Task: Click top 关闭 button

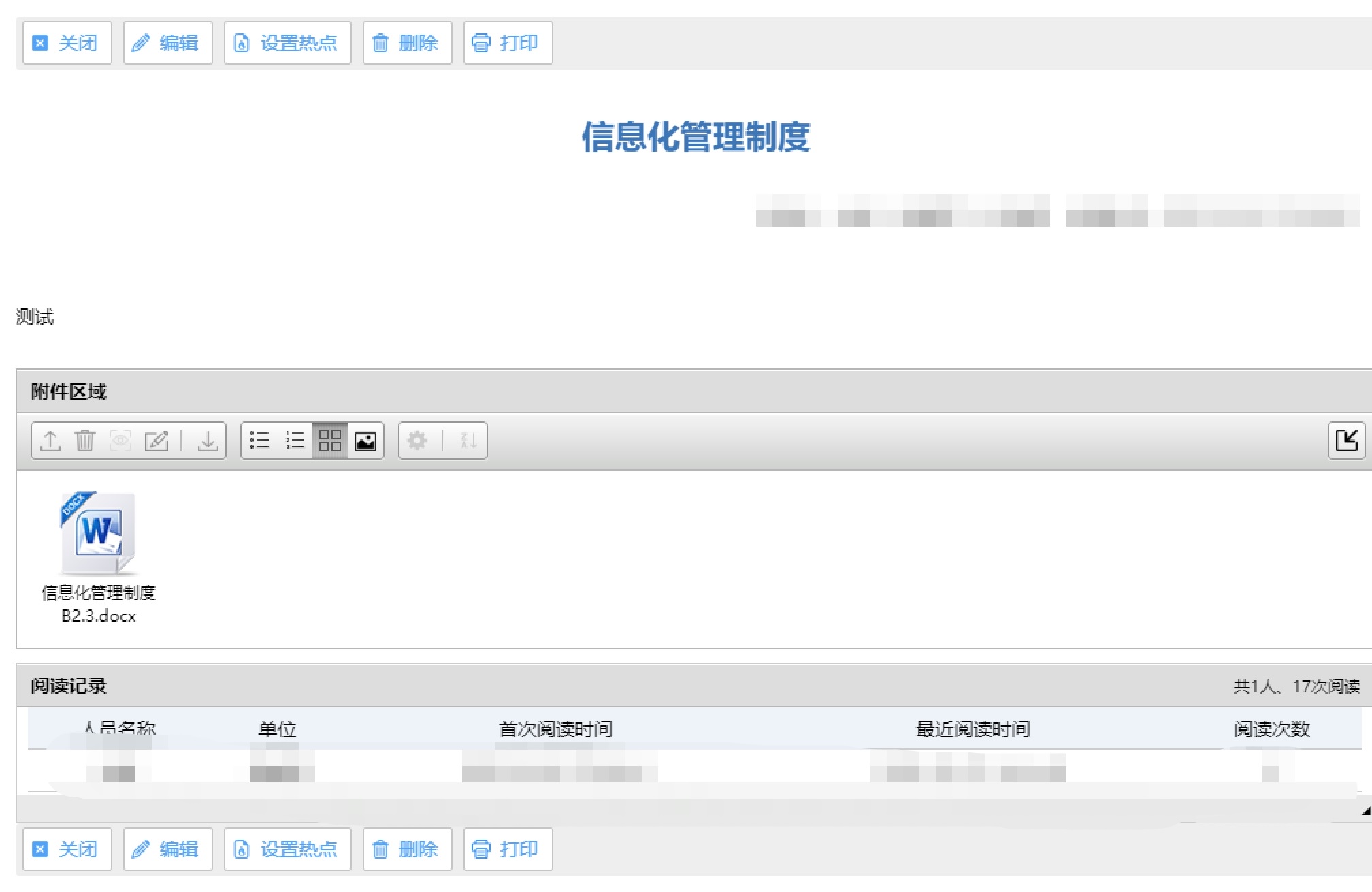Action: click(67, 43)
